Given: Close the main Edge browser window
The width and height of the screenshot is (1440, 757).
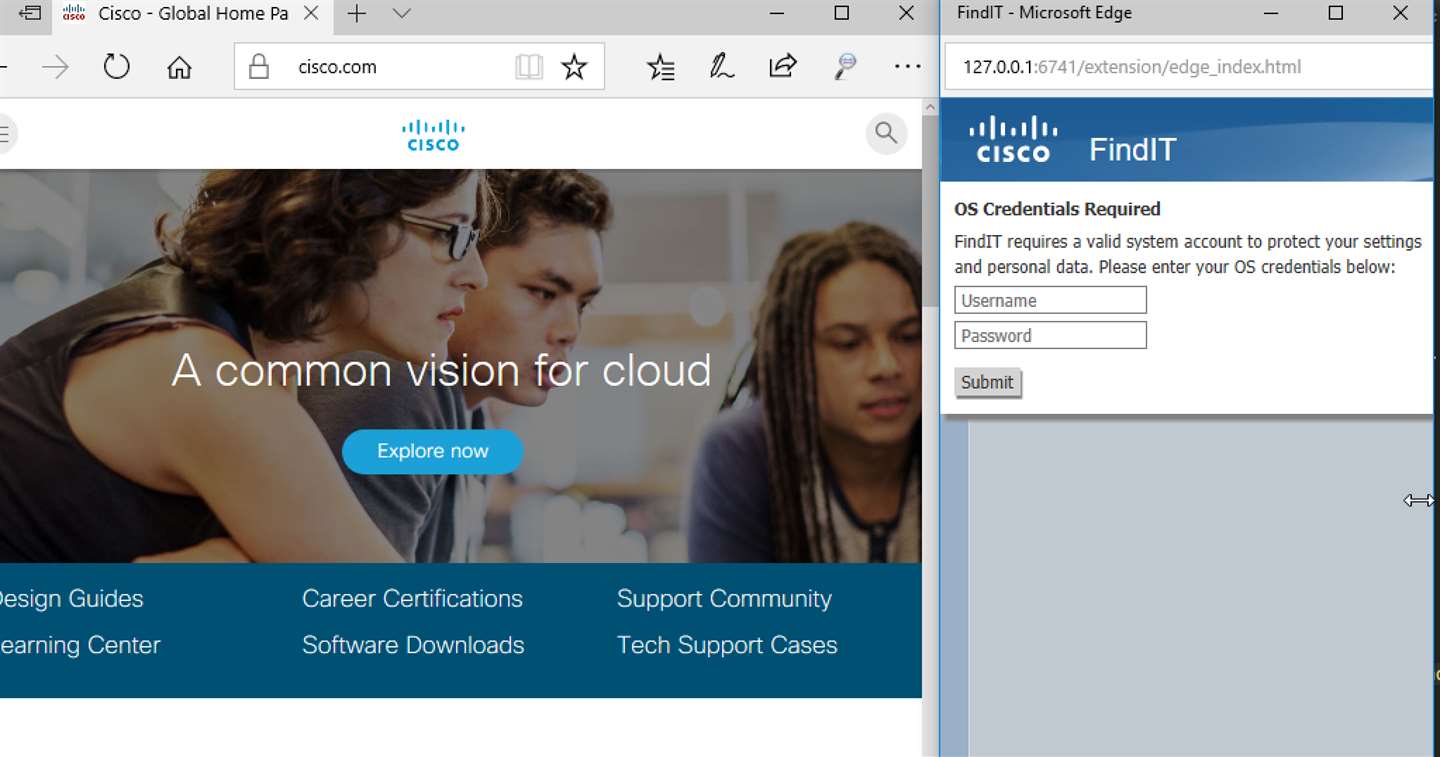Looking at the screenshot, I should pyautogui.click(x=906, y=13).
